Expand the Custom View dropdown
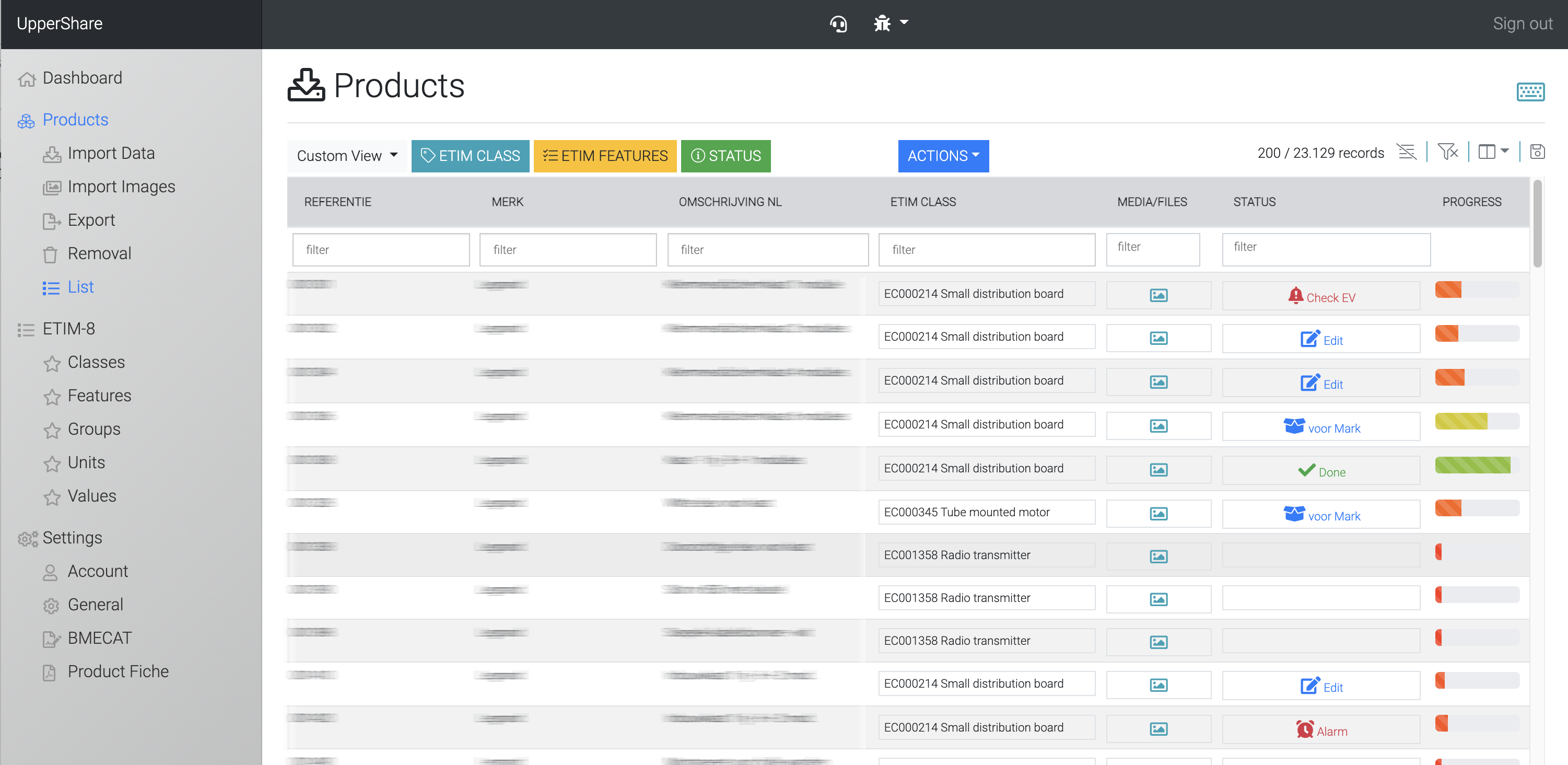The image size is (1568, 765). pos(346,156)
